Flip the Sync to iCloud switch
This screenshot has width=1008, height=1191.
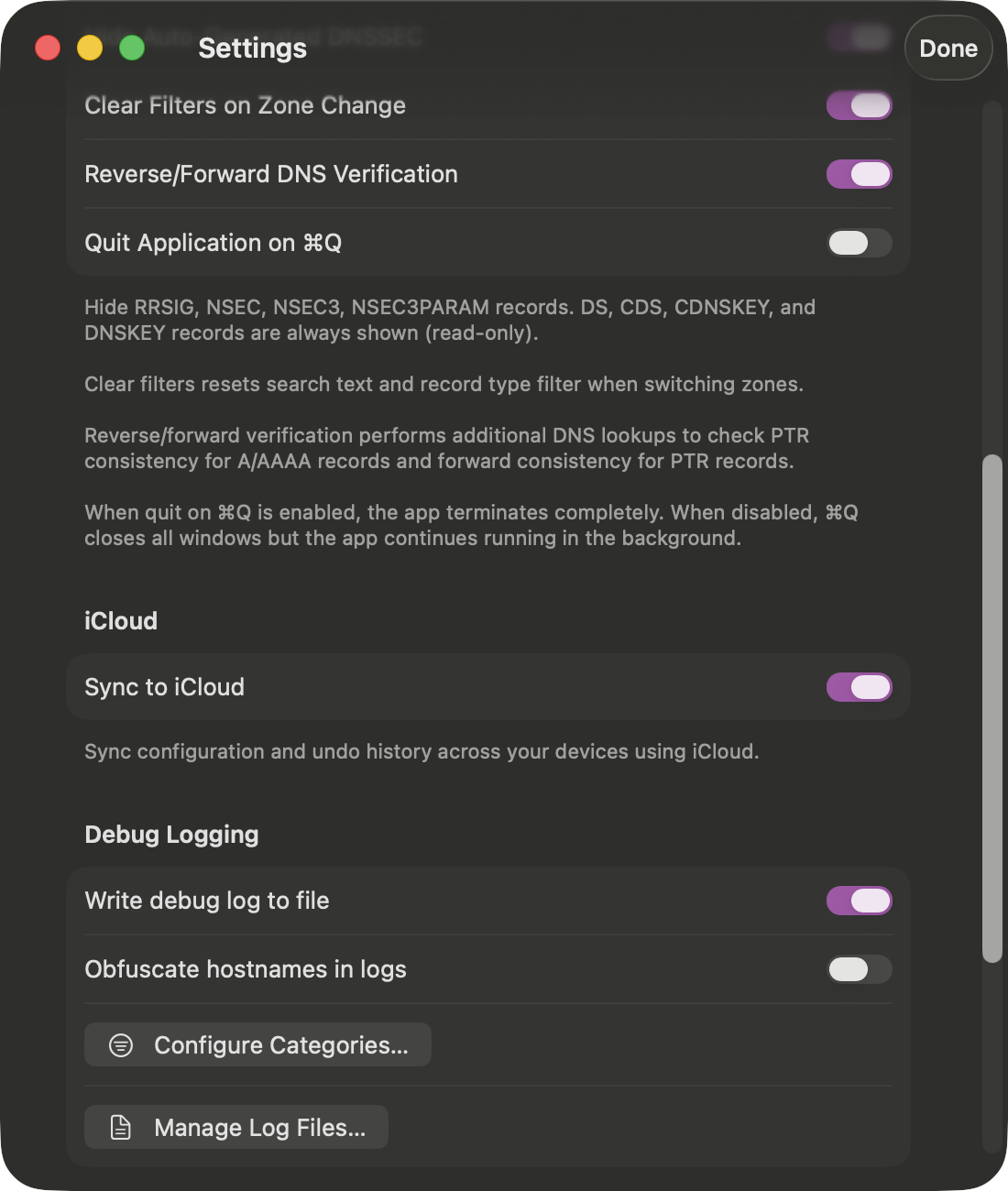[x=859, y=687]
